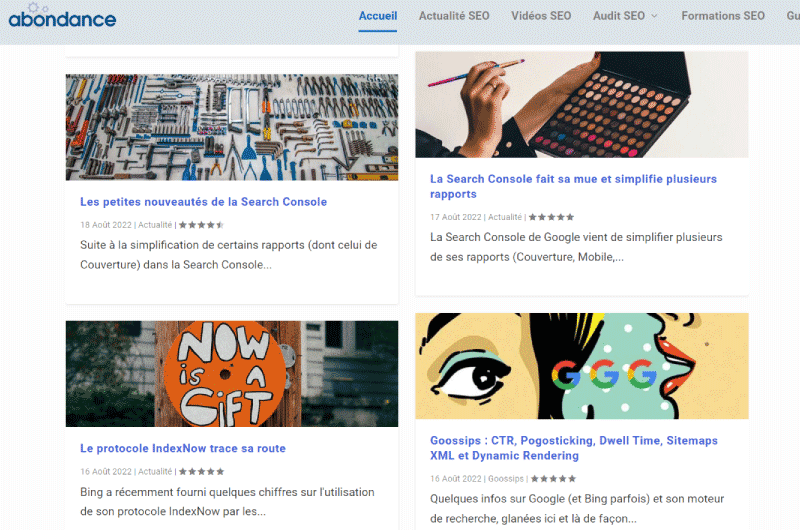Click the 'Quelques infos sur Google' excerpt
Image resolution: width=800 pixels, height=530 pixels.
[577, 509]
